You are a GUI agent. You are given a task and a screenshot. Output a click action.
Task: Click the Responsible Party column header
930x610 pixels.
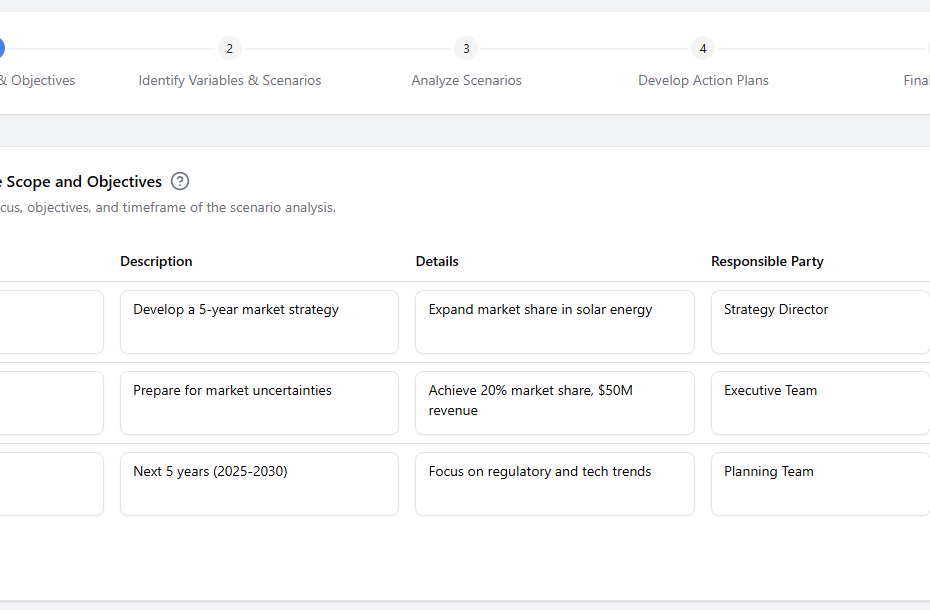[767, 261]
